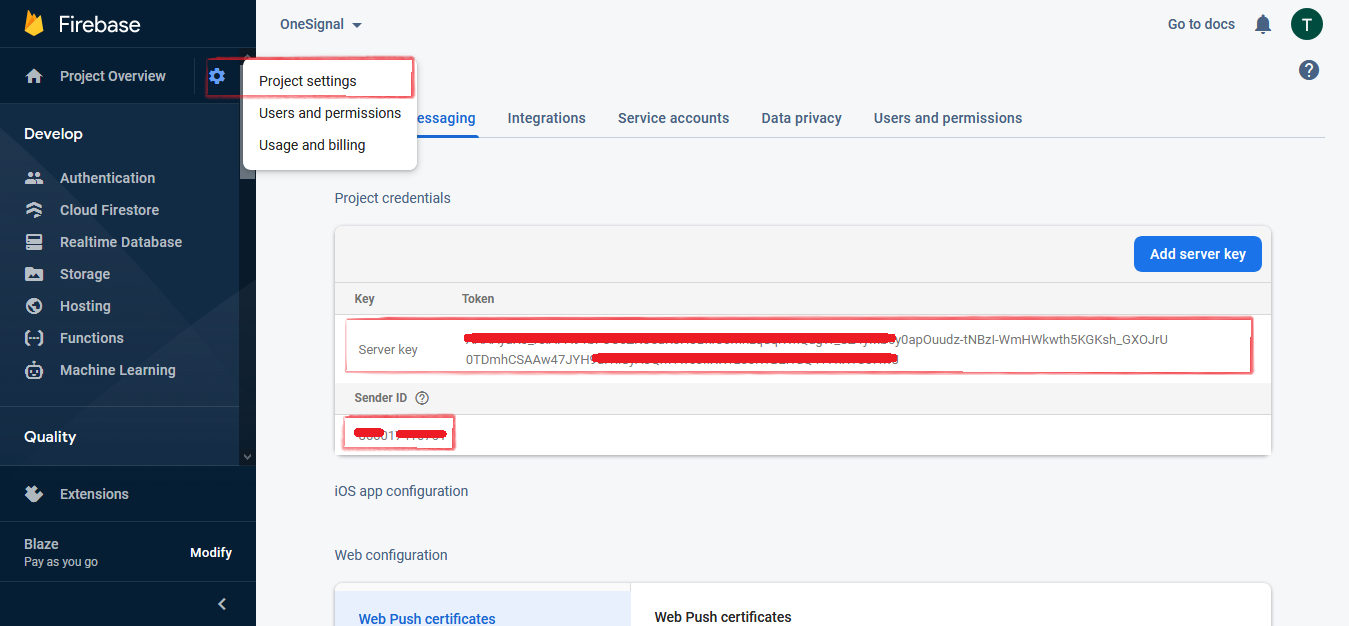Open Extensions in sidebar
The width and height of the screenshot is (1349, 626).
click(x=94, y=494)
